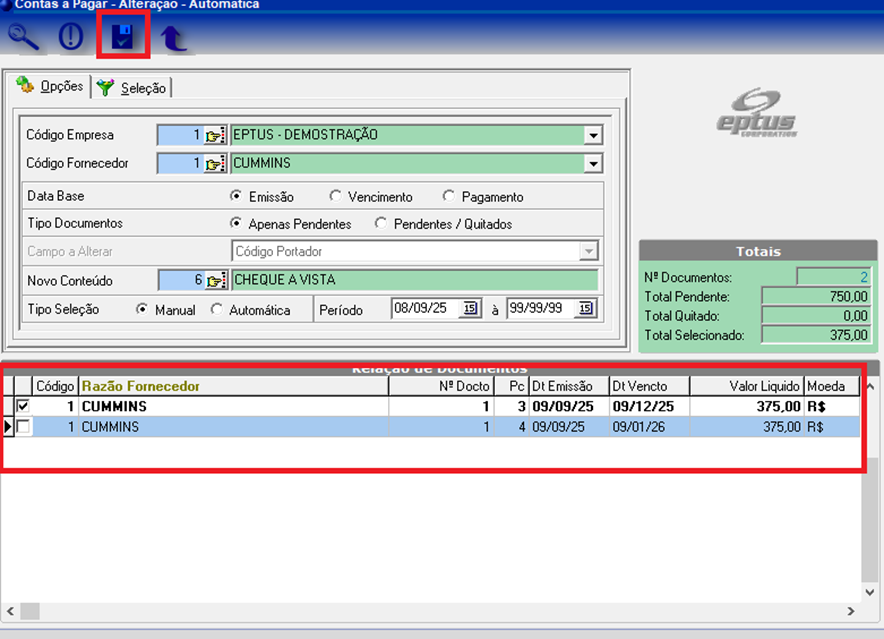Open calendar for period start date
The image size is (884, 639).
click(470, 309)
